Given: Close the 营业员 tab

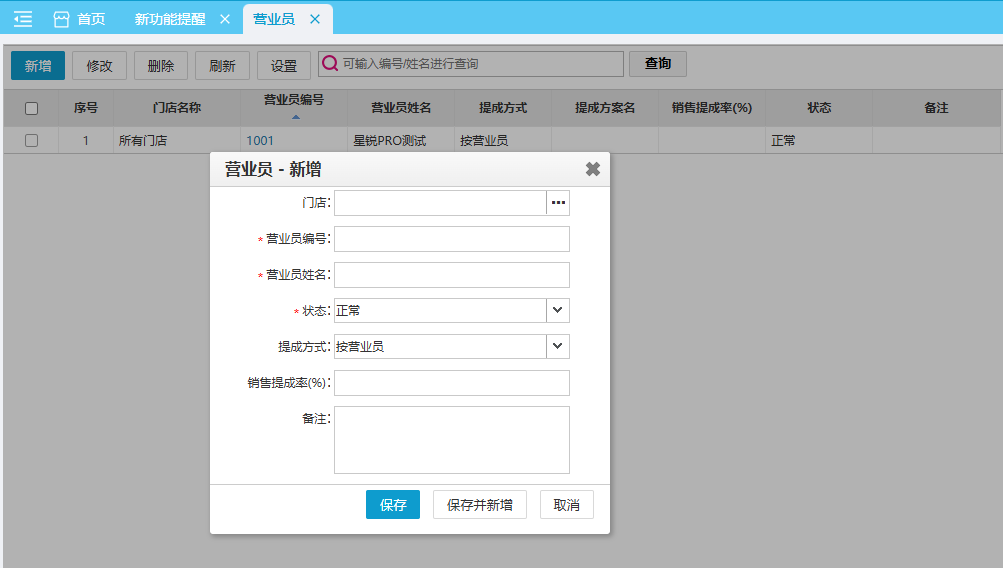Looking at the screenshot, I should (315, 19).
